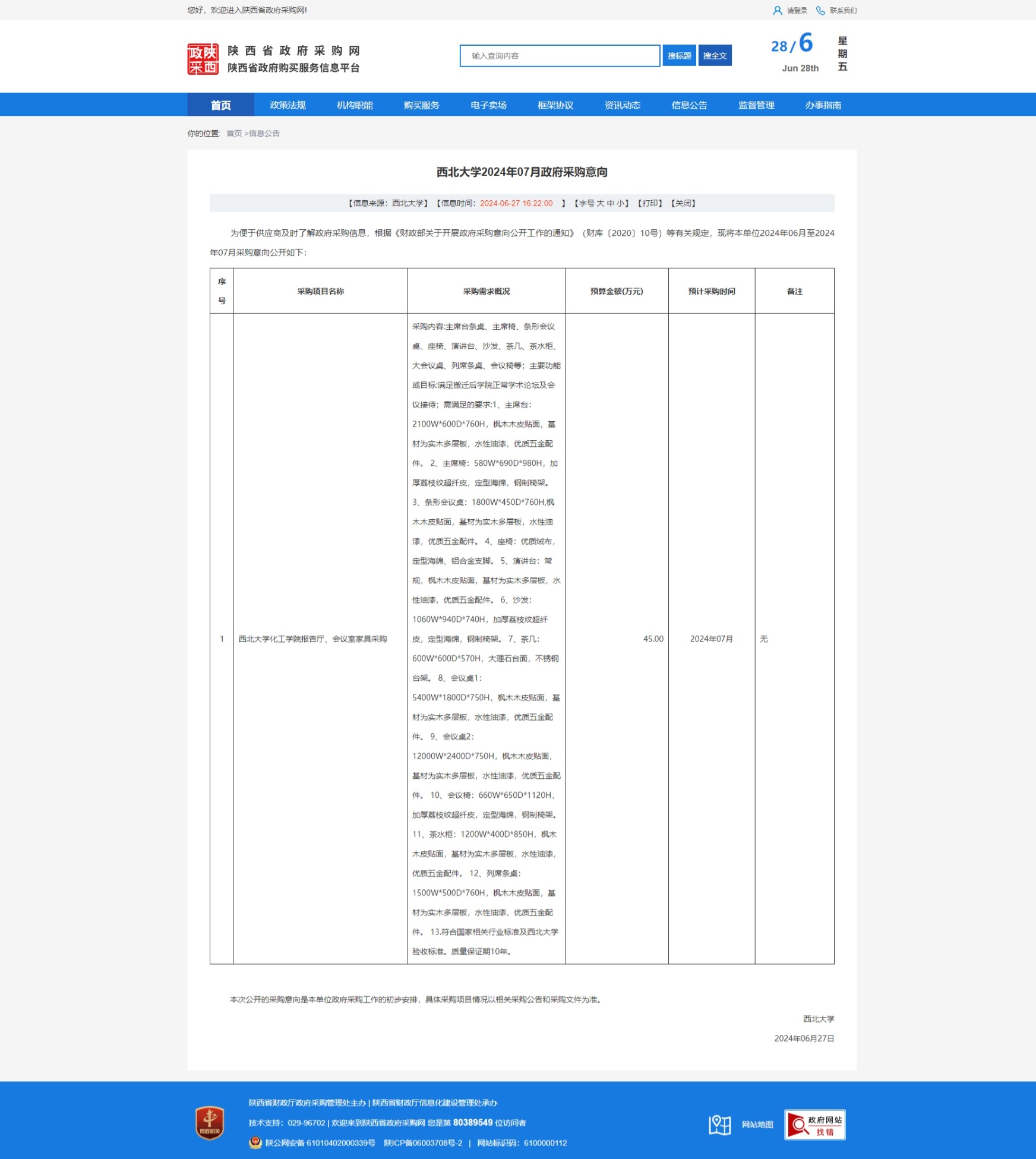The image size is (1036, 1159).
Task: Click the contact us phone icon
Action: (x=820, y=11)
